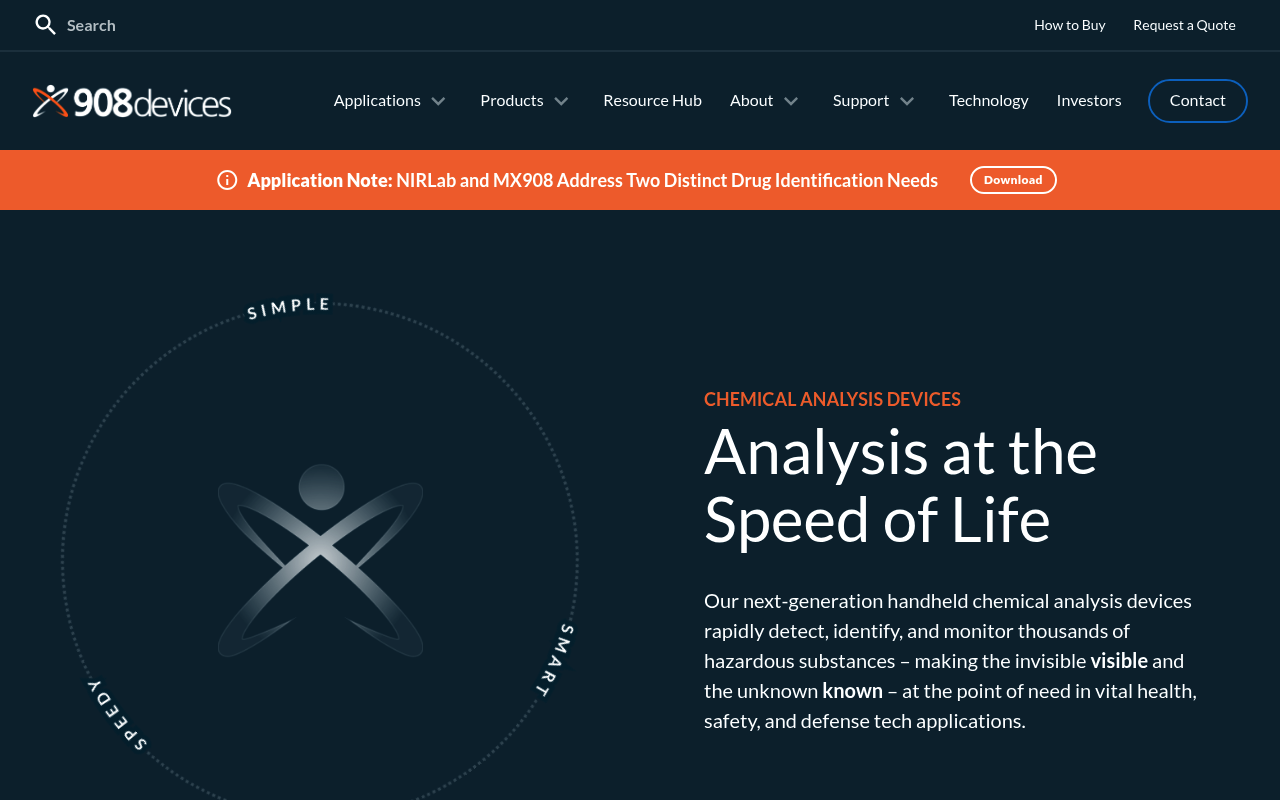
Task: Click 'Analysis at the Speed of Life' headline
Action: (x=900, y=485)
